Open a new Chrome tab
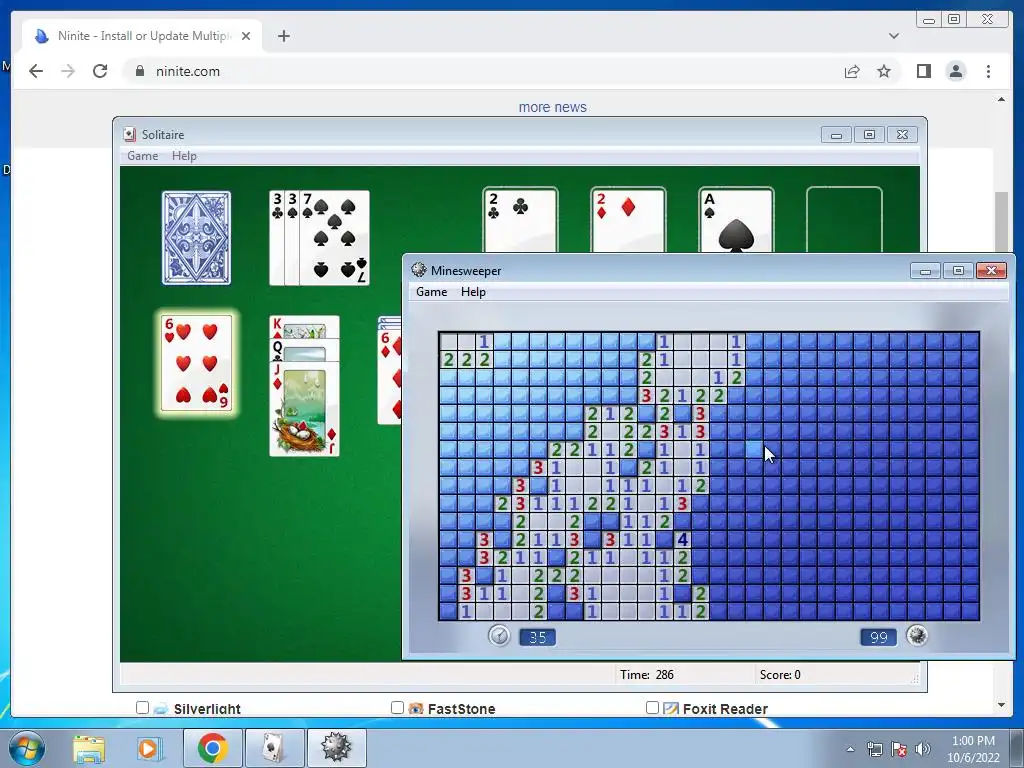 click(x=283, y=36)
